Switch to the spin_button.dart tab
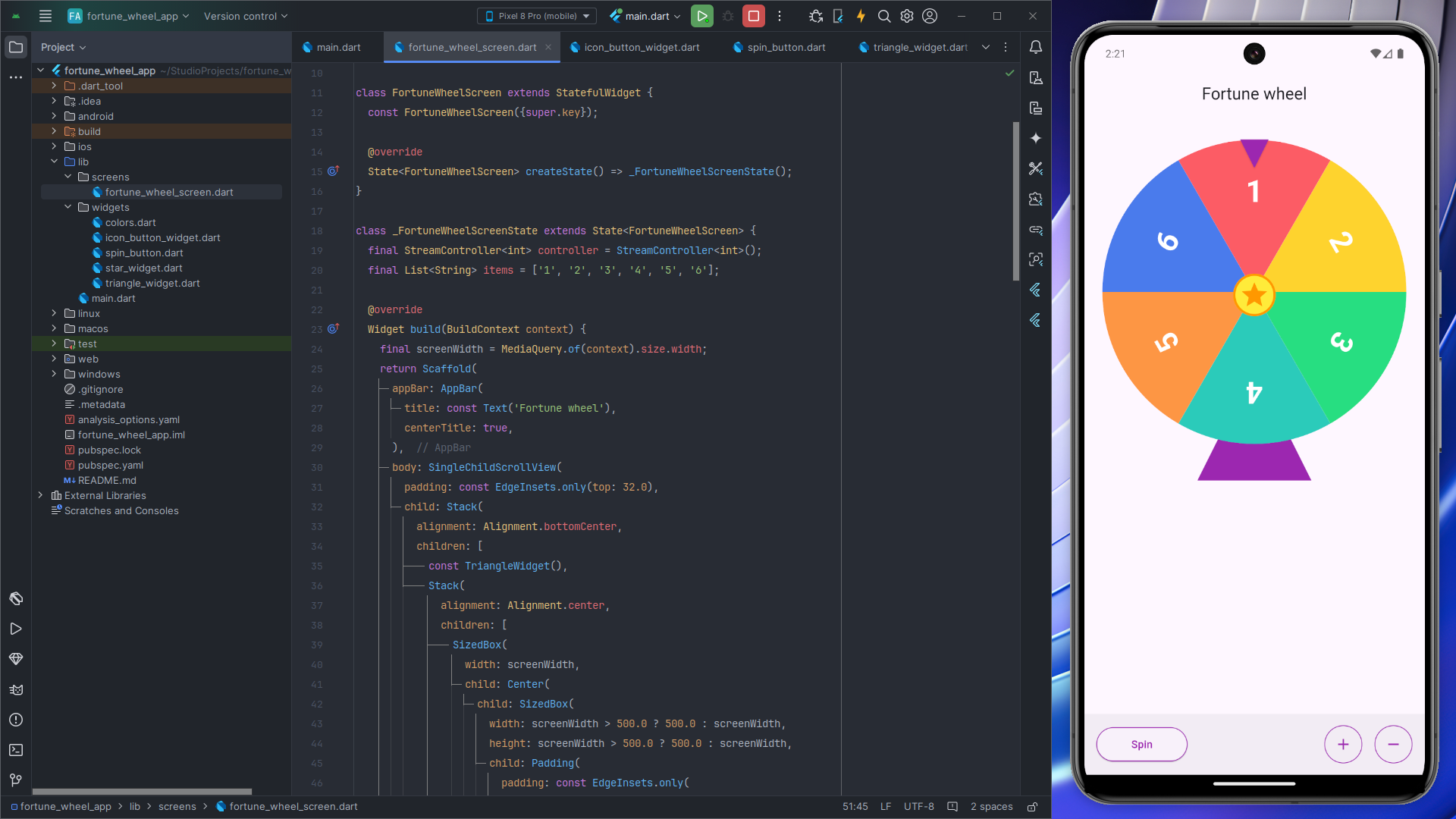 [786, 47]
